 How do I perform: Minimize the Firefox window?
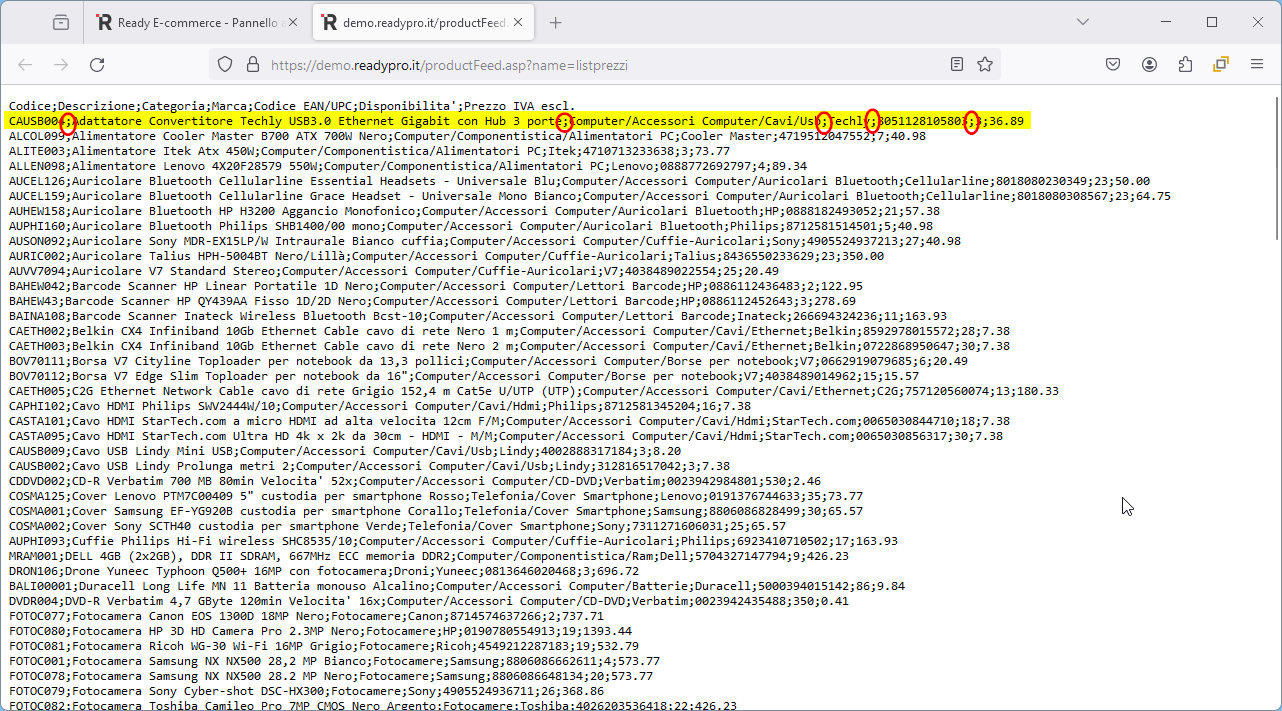pyautogui.click(x=1166, y=22)
